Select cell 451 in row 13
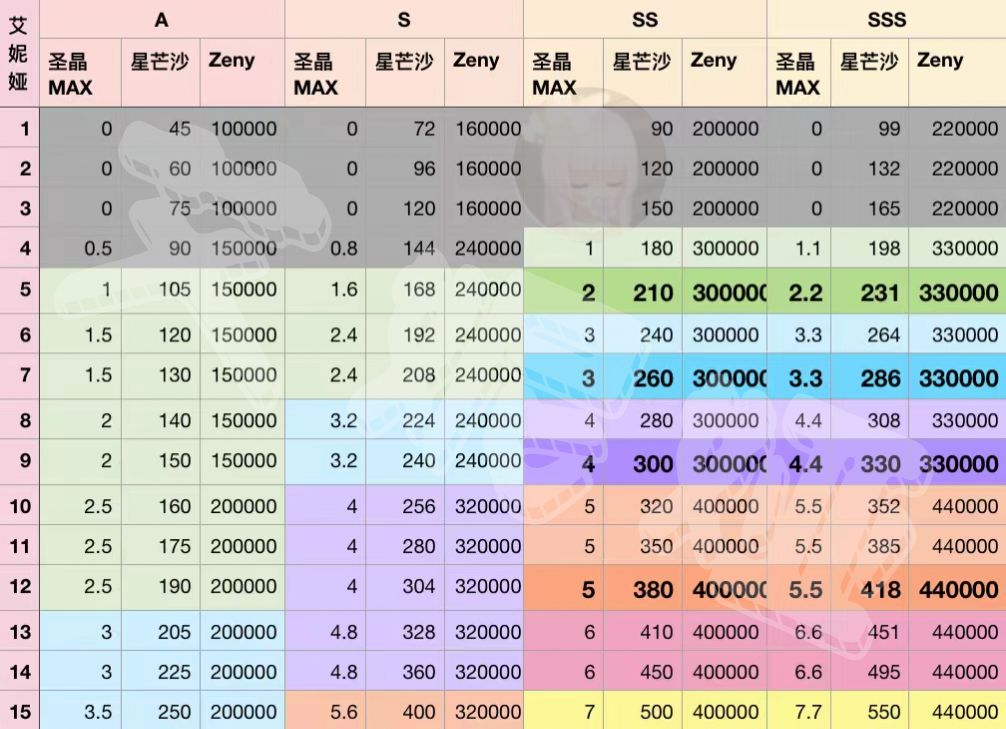Viewport: 1006px width, 729px height. click(869, 632)
